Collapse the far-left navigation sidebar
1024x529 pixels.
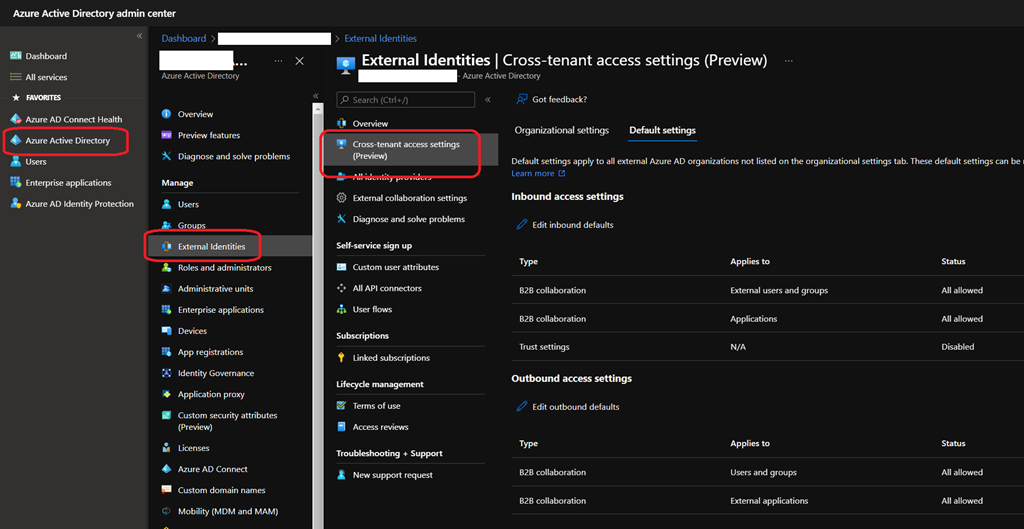point(139,36)
